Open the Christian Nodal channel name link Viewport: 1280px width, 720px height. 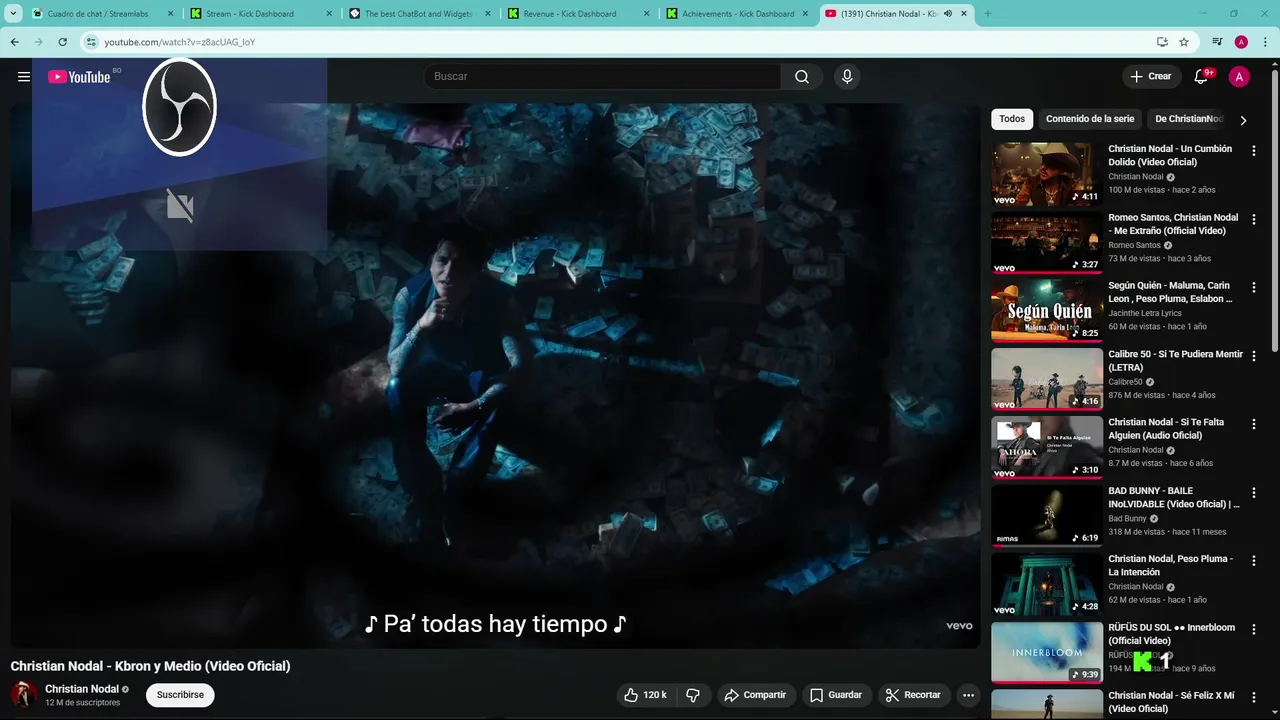82,689
